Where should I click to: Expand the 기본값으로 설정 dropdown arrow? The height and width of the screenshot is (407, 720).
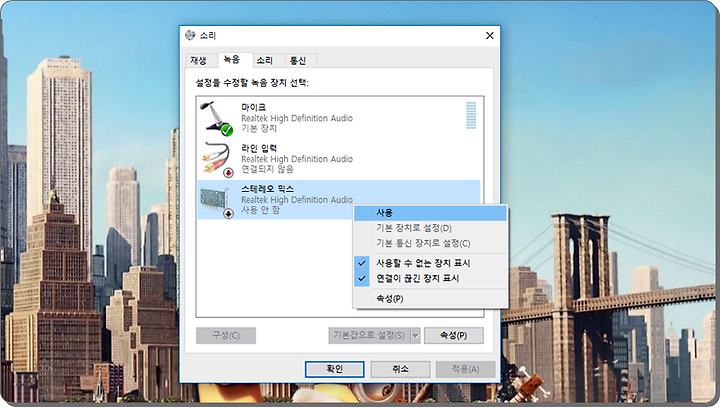pos(416,335)
